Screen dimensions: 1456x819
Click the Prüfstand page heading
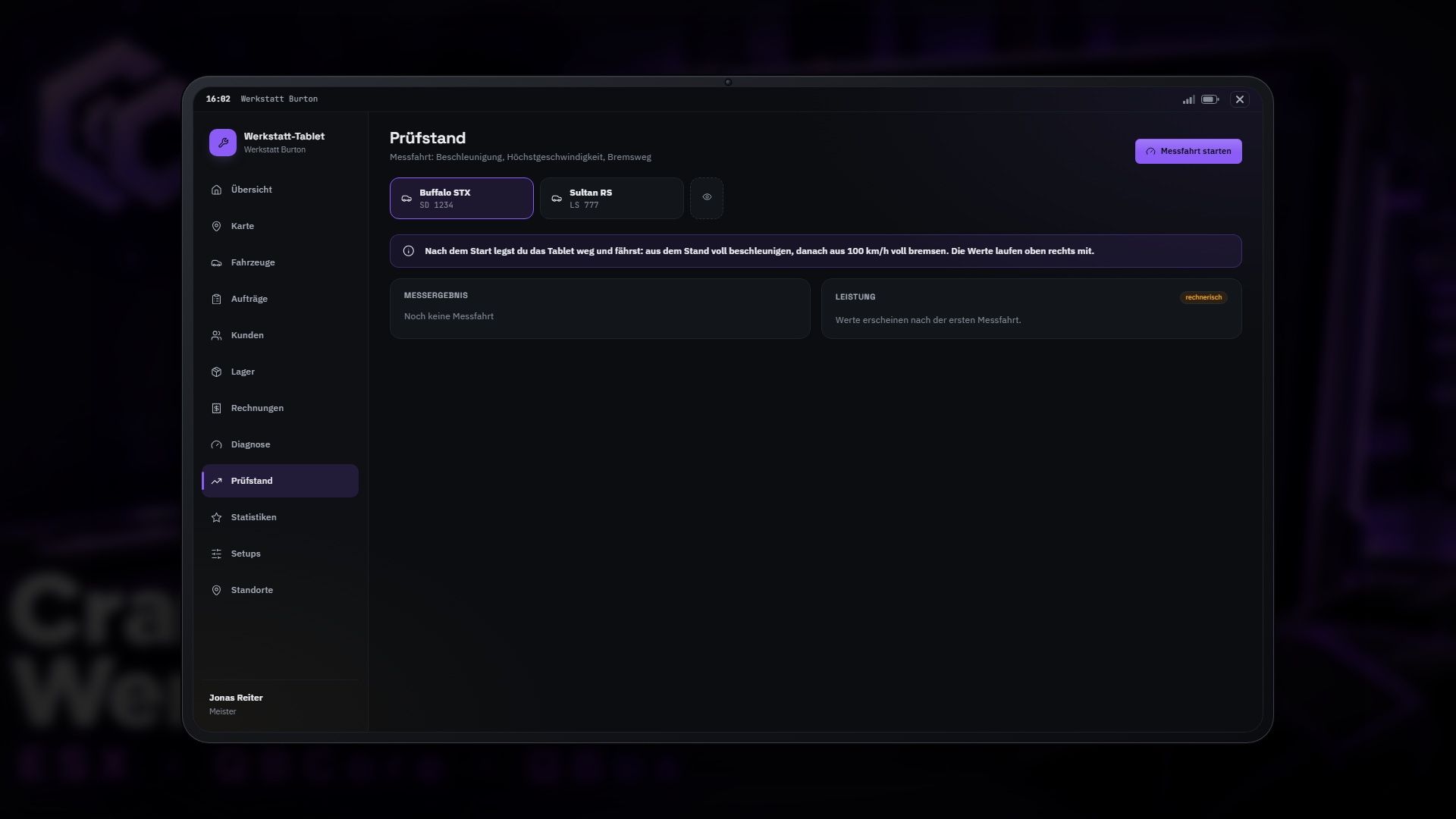(428, 138)
